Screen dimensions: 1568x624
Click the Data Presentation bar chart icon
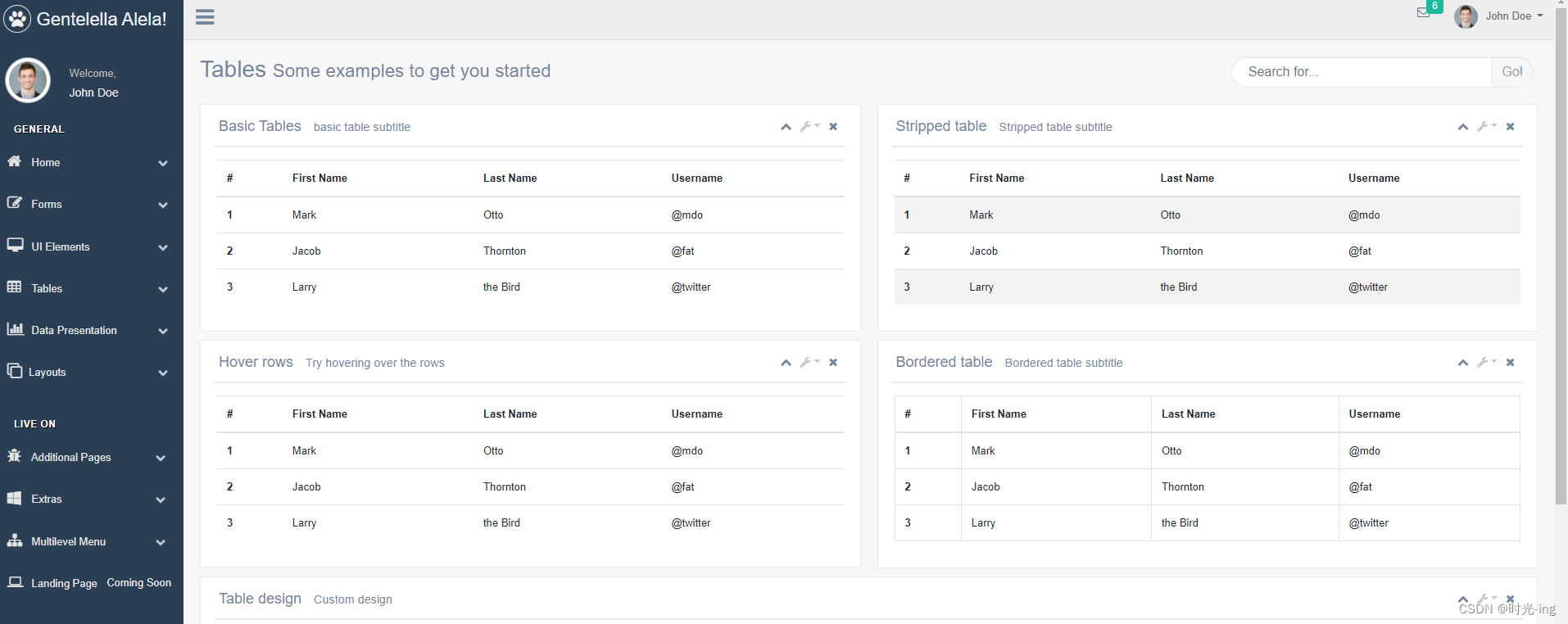[x=15, y=328]
